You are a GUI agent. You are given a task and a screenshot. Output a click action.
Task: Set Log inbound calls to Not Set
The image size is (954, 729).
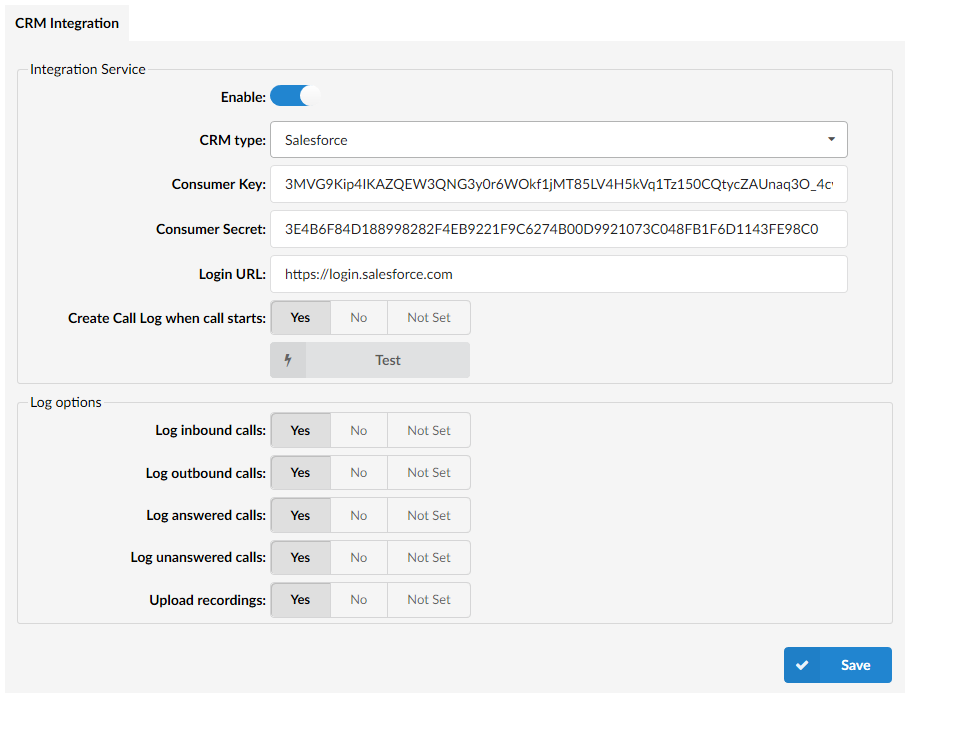pos(428,431)
